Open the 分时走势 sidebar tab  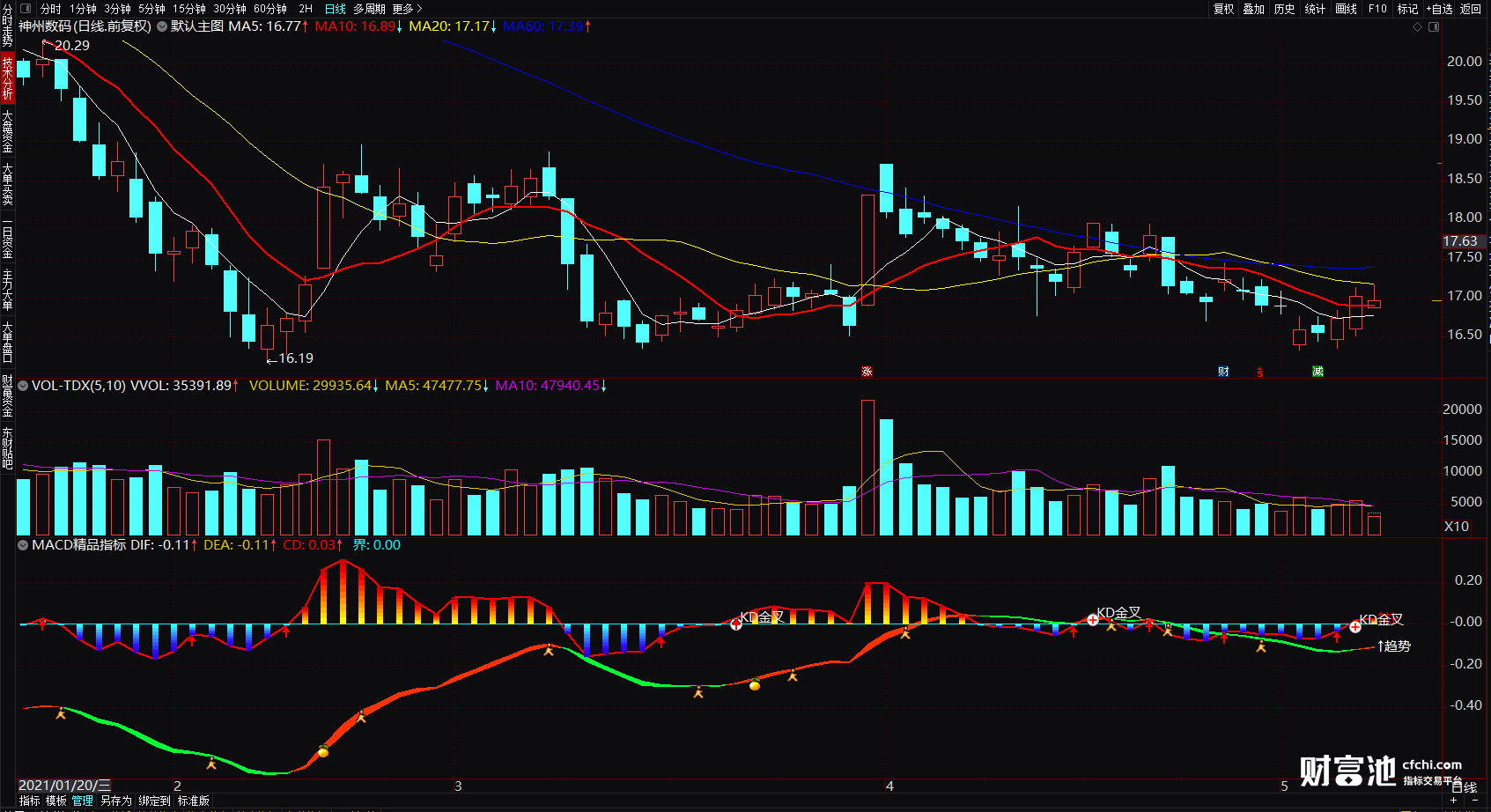pos(7,26)
